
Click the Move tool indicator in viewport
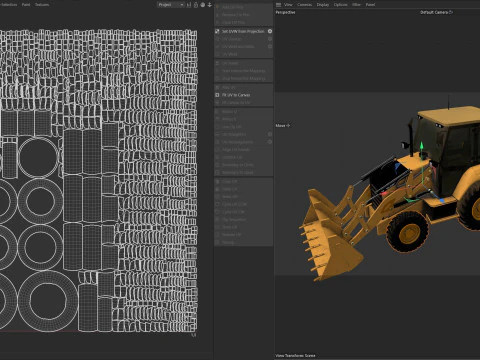pyautogui.click(x=283, y=126)
